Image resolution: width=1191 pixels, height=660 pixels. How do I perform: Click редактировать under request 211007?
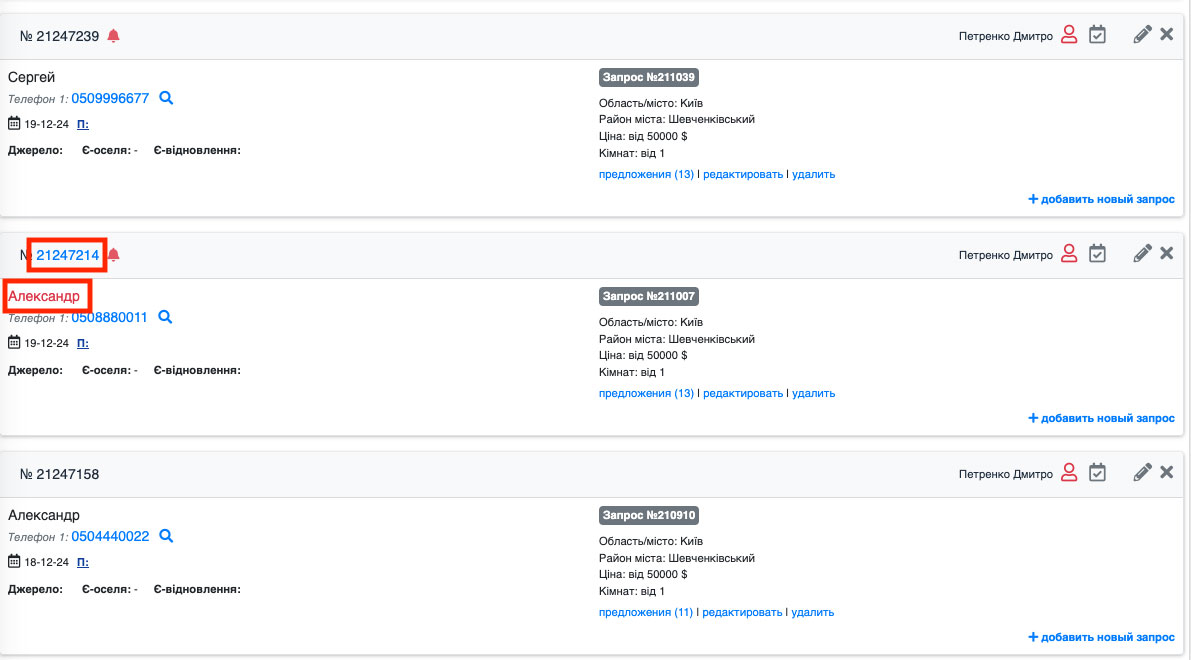tap(743, 393)
